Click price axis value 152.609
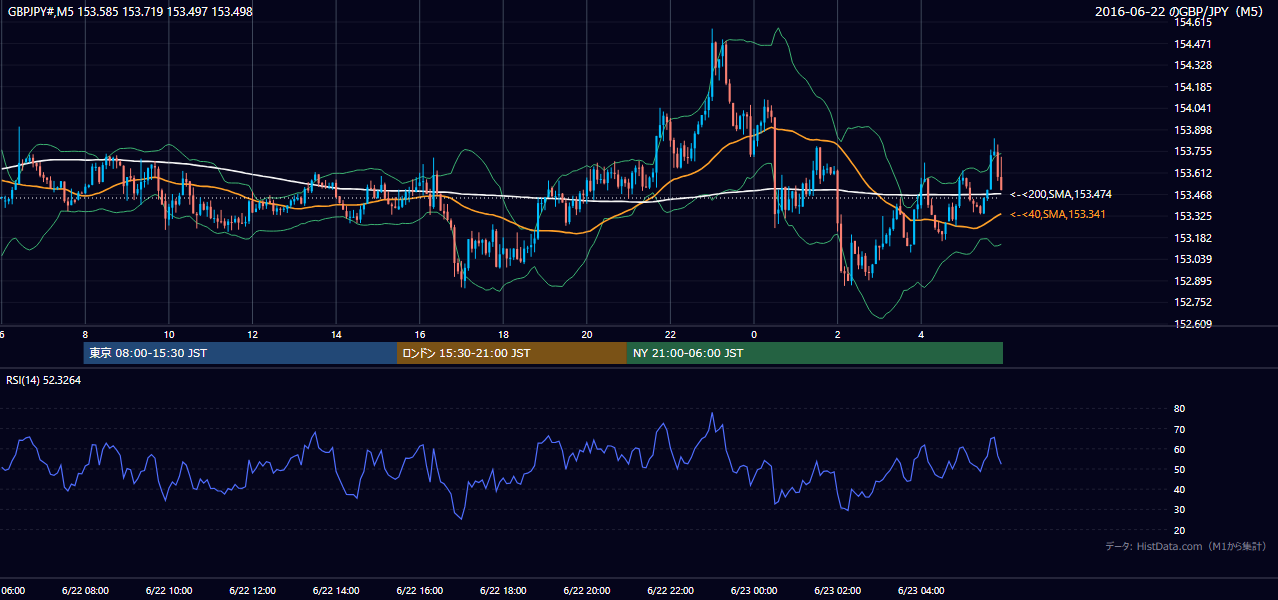This screenshot has height=600, width=1278. pos(1194,324)
